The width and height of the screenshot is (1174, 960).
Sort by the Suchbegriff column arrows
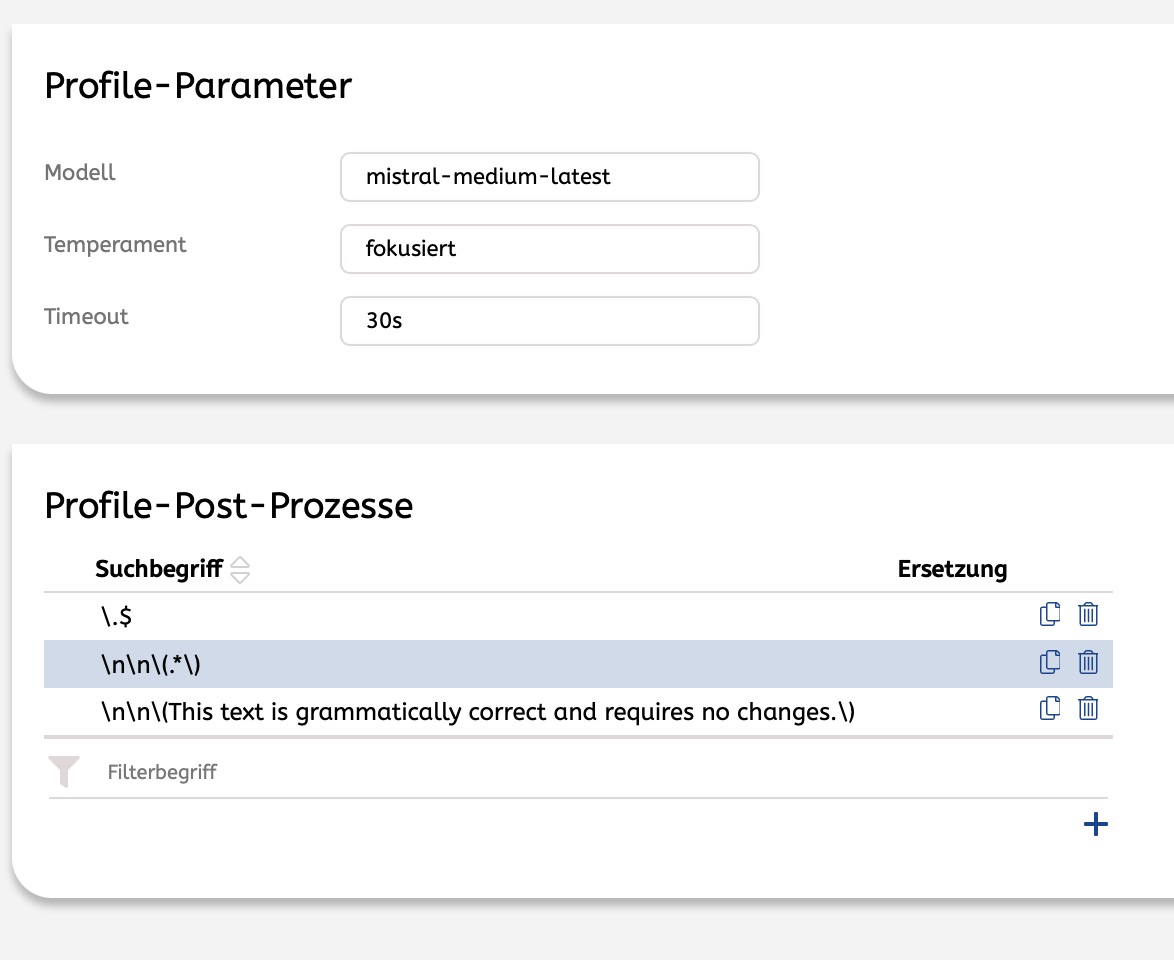point(240,570)
